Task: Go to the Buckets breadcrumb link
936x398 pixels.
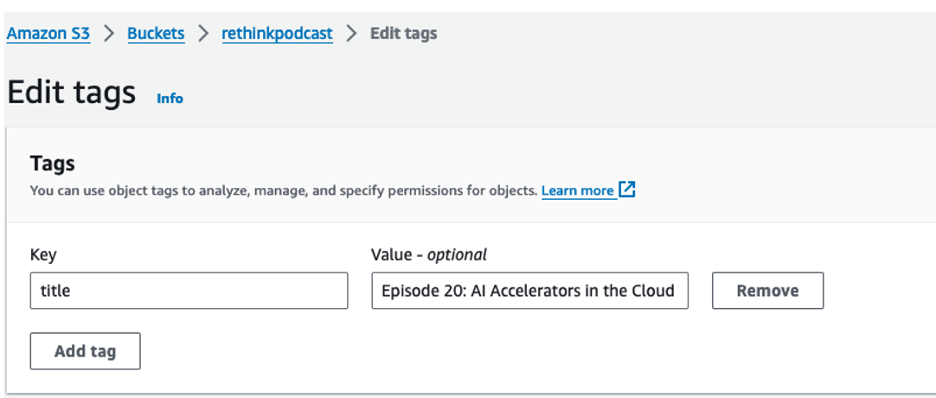Action: pyautogui.click(x=156, y=33)
